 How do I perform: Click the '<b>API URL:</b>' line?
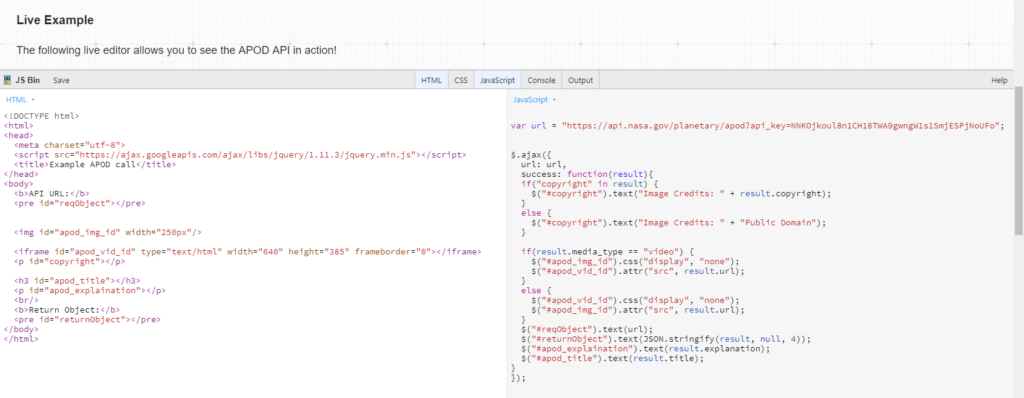pyautogui.click(x=52, y=193)
